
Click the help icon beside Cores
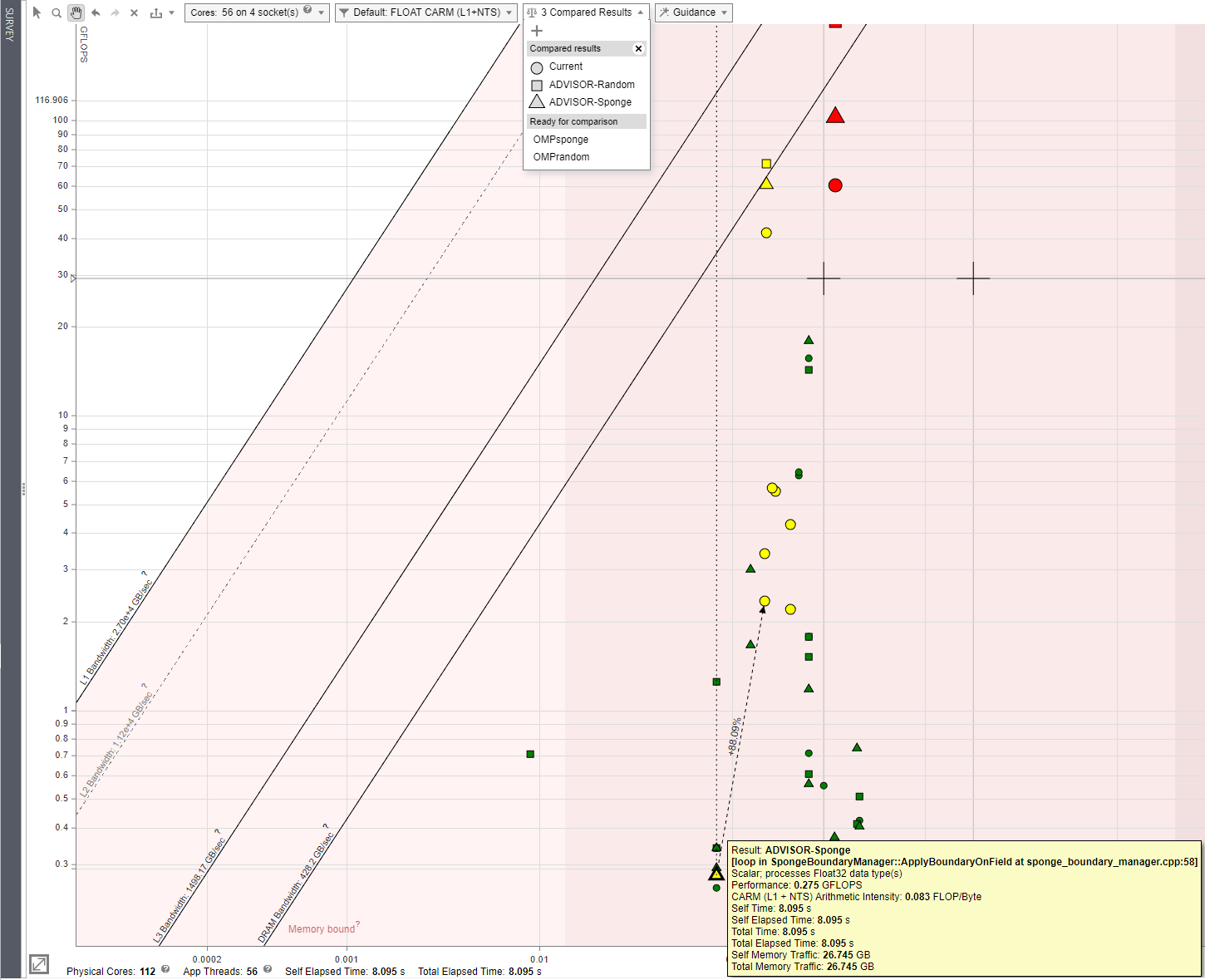pos(308,11)
